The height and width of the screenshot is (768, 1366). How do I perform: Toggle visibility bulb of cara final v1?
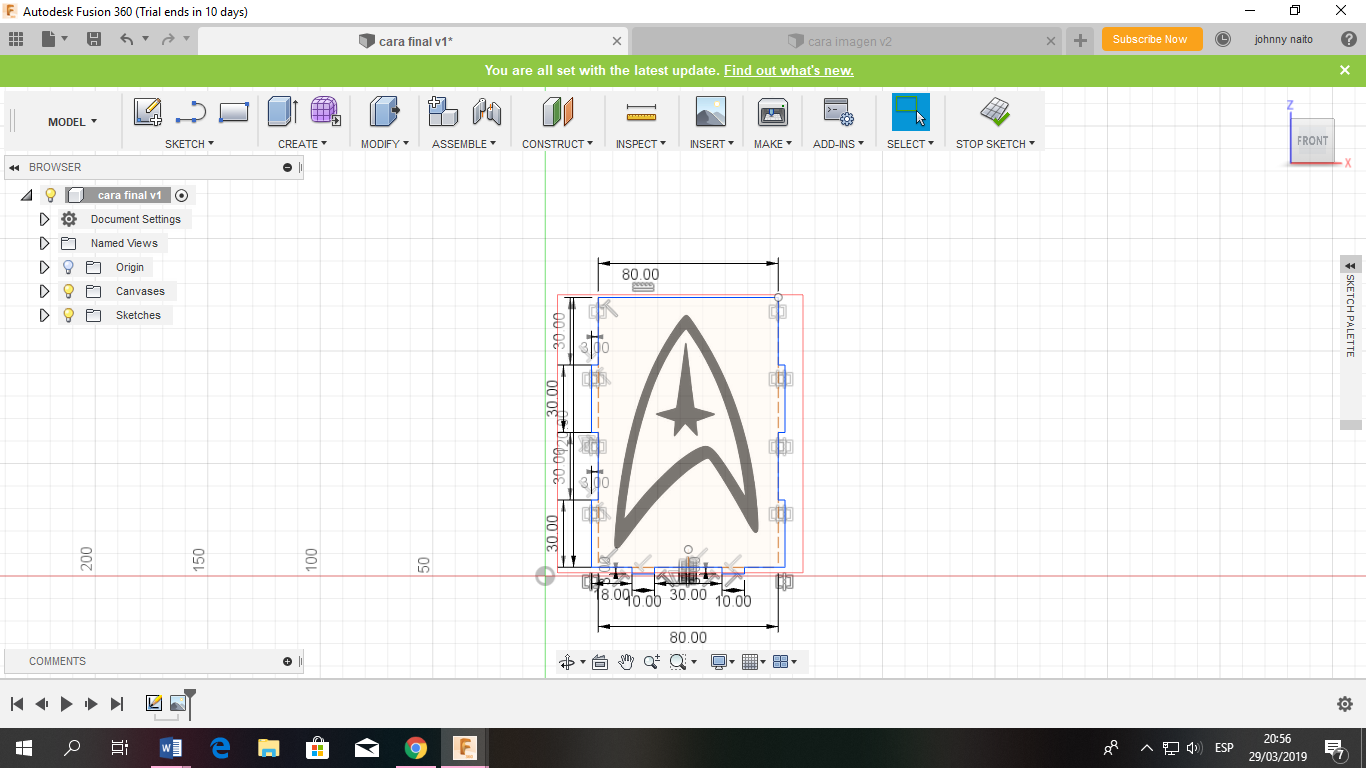coord(51,195)
